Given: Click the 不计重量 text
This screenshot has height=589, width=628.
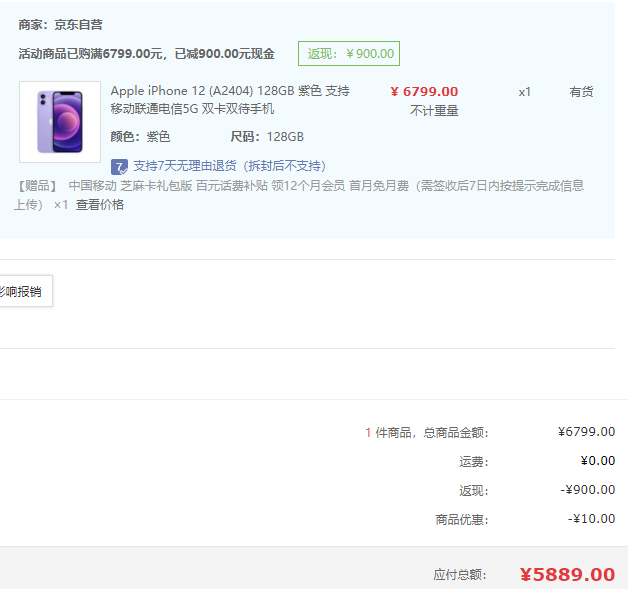Looking at the screenshot, I should pyautogui.click(x=434, y=111).
